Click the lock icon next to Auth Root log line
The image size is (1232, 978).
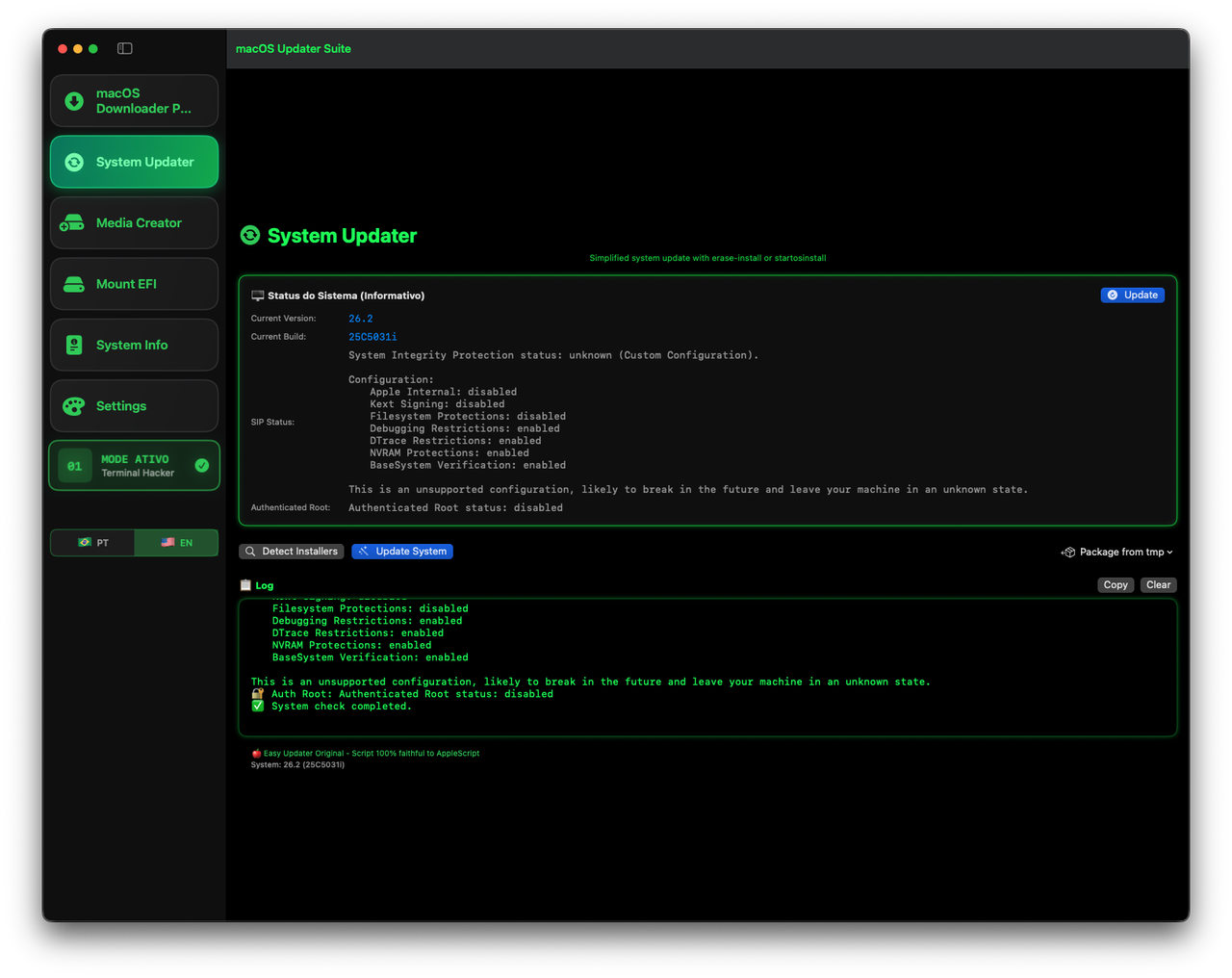click(258, 693)
